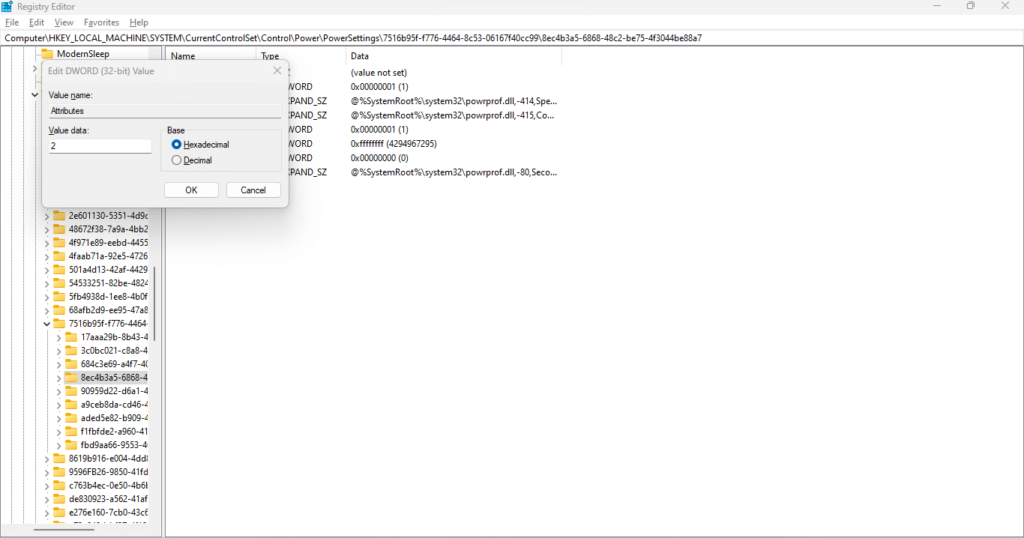Image resolution: width=1024 pixels, height=538 pixels.
Task: Click folder icon for fbd9aa66-9553 subkey
Action: [x=71, y=445]
